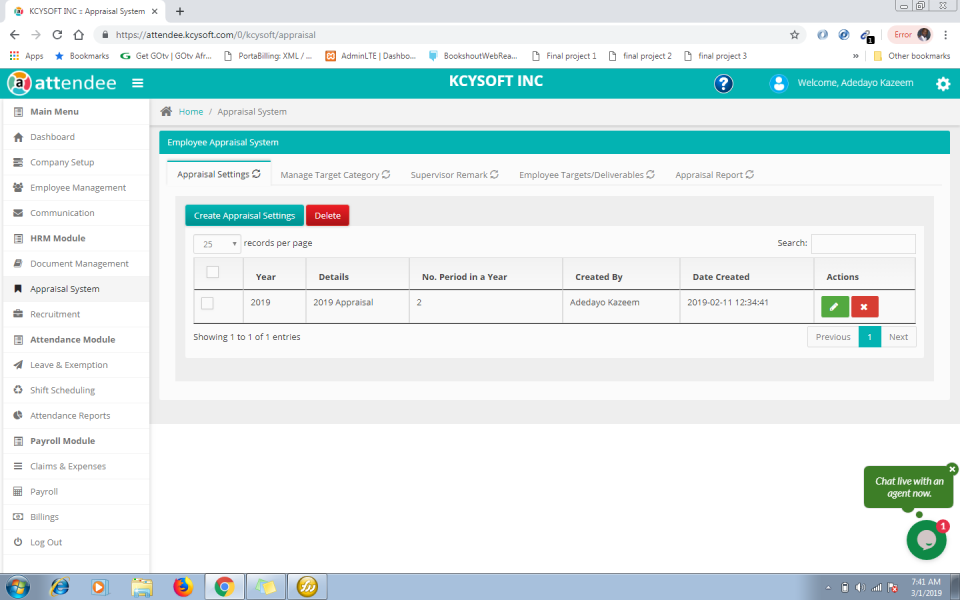960x600 pixels.
Task: Select page 1 in pagination
Action: [x=869, y=337]
